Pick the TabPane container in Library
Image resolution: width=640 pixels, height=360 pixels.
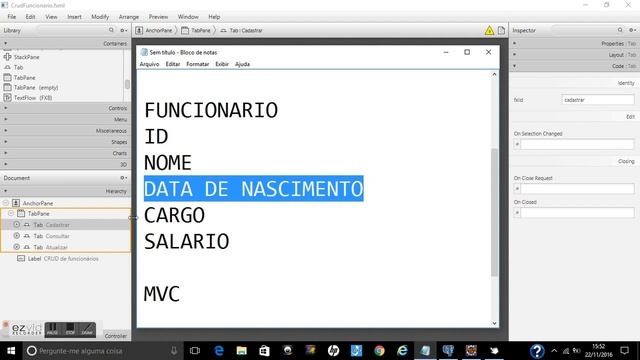24,78
